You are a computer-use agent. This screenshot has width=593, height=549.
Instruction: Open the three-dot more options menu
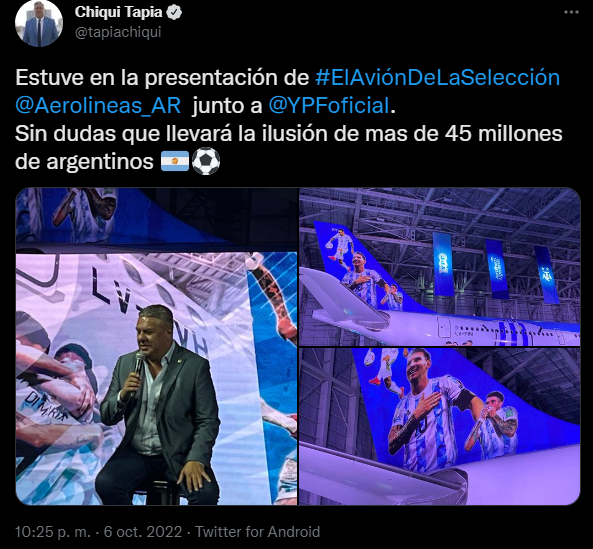[571, 12]
